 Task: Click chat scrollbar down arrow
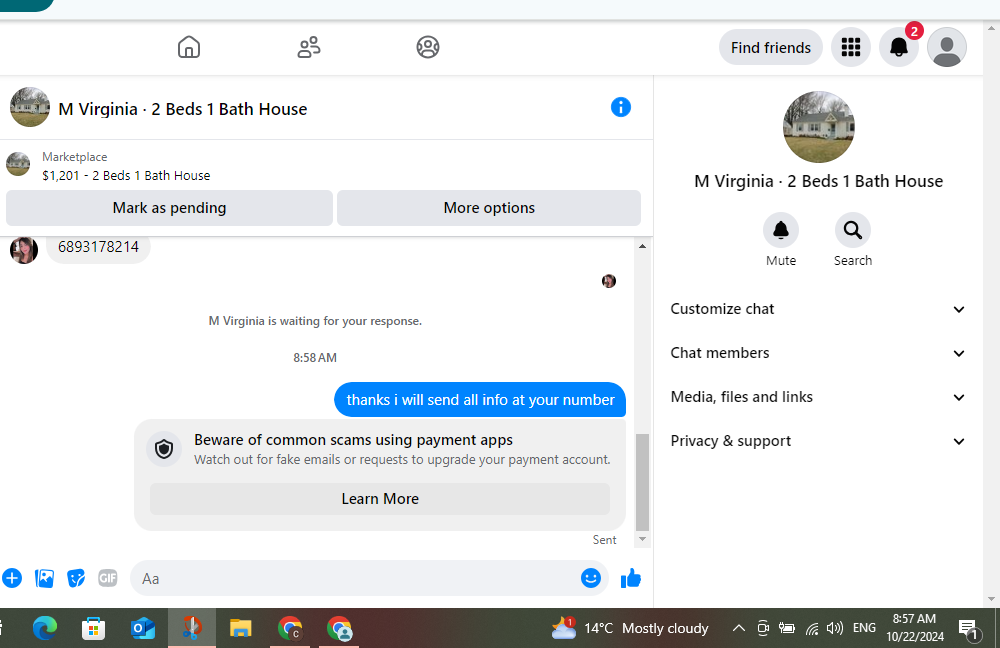tap(642, 540)
